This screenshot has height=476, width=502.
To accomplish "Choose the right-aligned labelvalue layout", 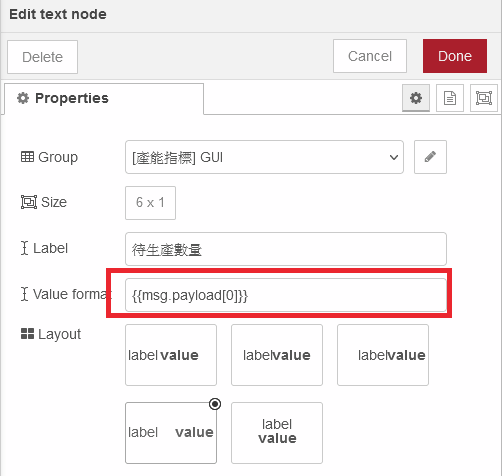I will (383, 355).
